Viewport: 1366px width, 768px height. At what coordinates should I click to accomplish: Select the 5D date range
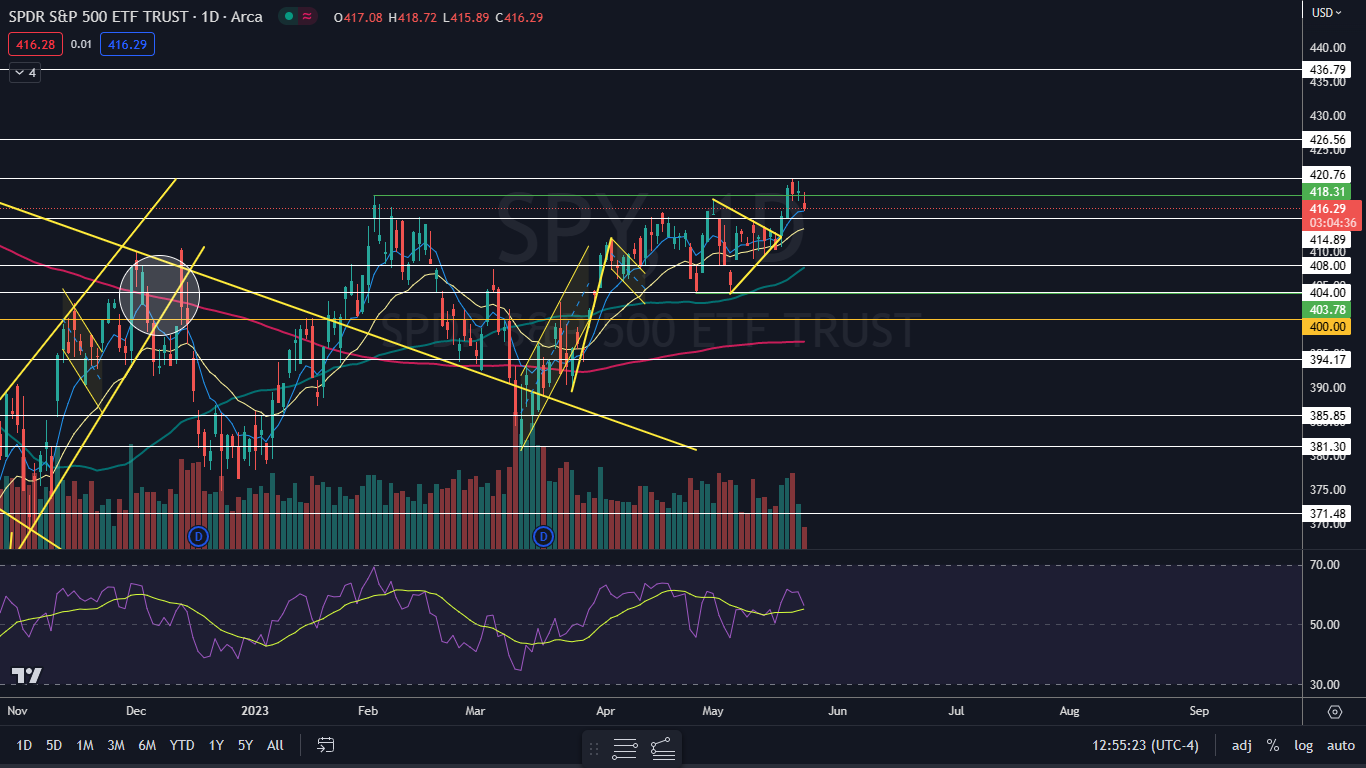54,745
